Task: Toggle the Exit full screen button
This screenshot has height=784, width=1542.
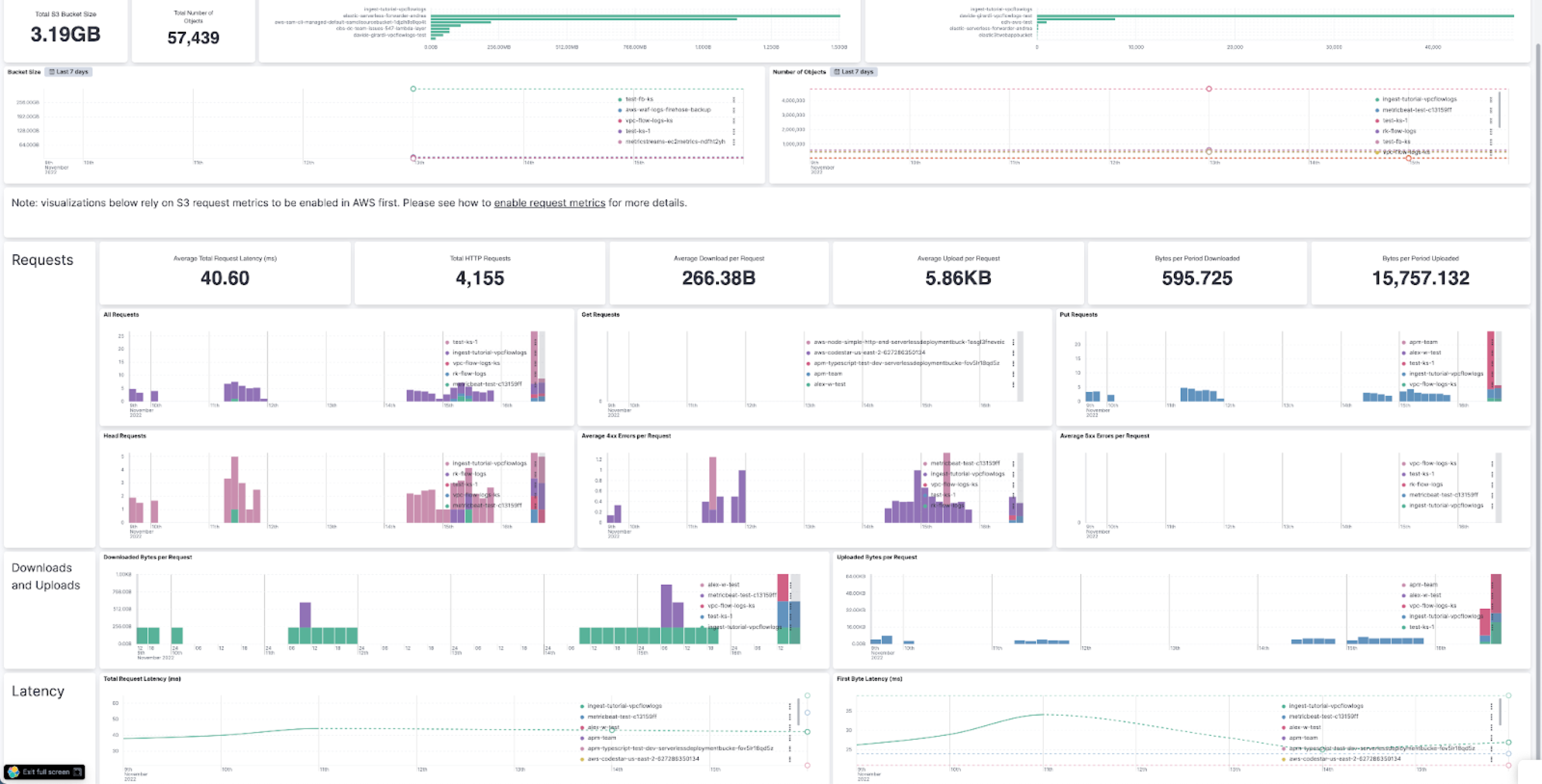Action: tap(44, 771)
